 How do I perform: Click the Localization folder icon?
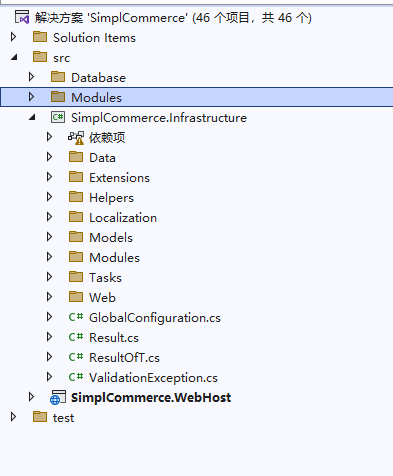click(76, 217)
